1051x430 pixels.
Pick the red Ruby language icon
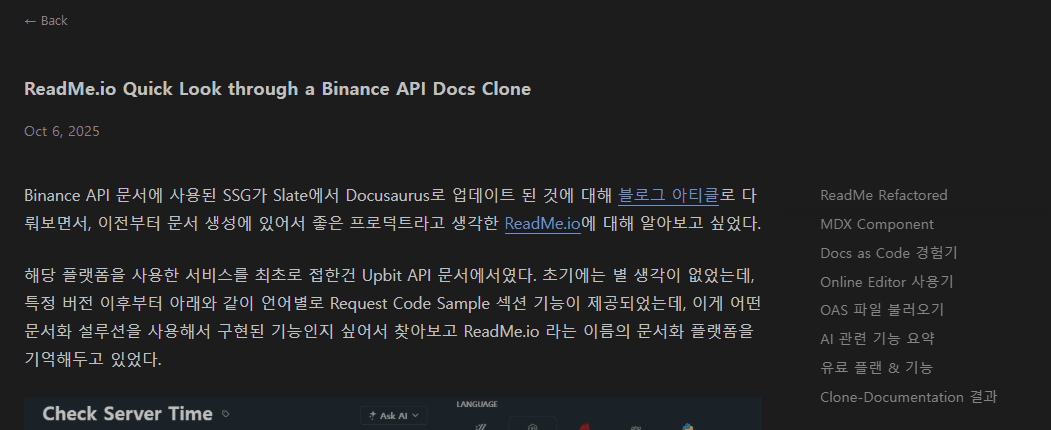(584, 426)
